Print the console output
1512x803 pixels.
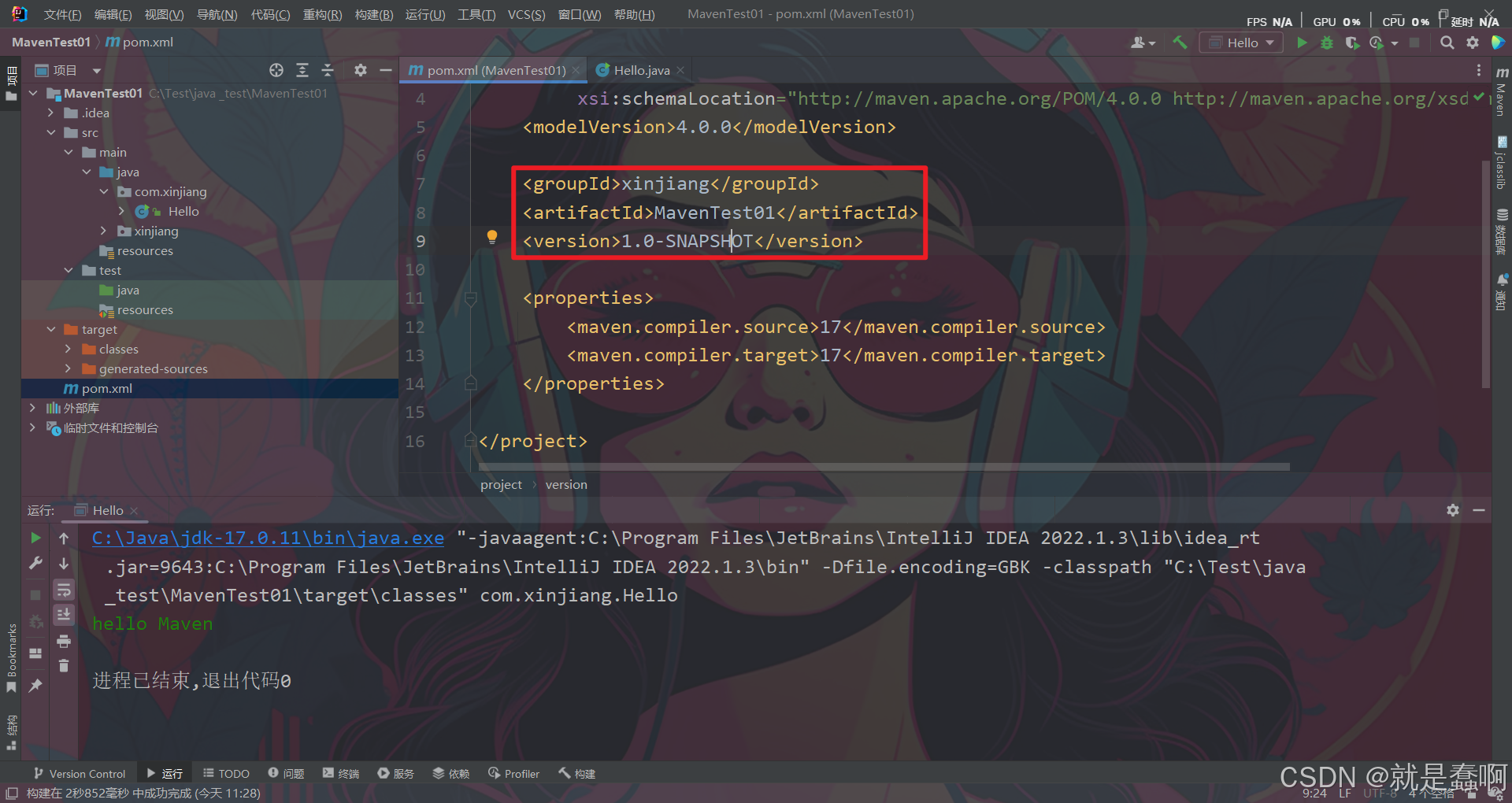pos(64,641)
